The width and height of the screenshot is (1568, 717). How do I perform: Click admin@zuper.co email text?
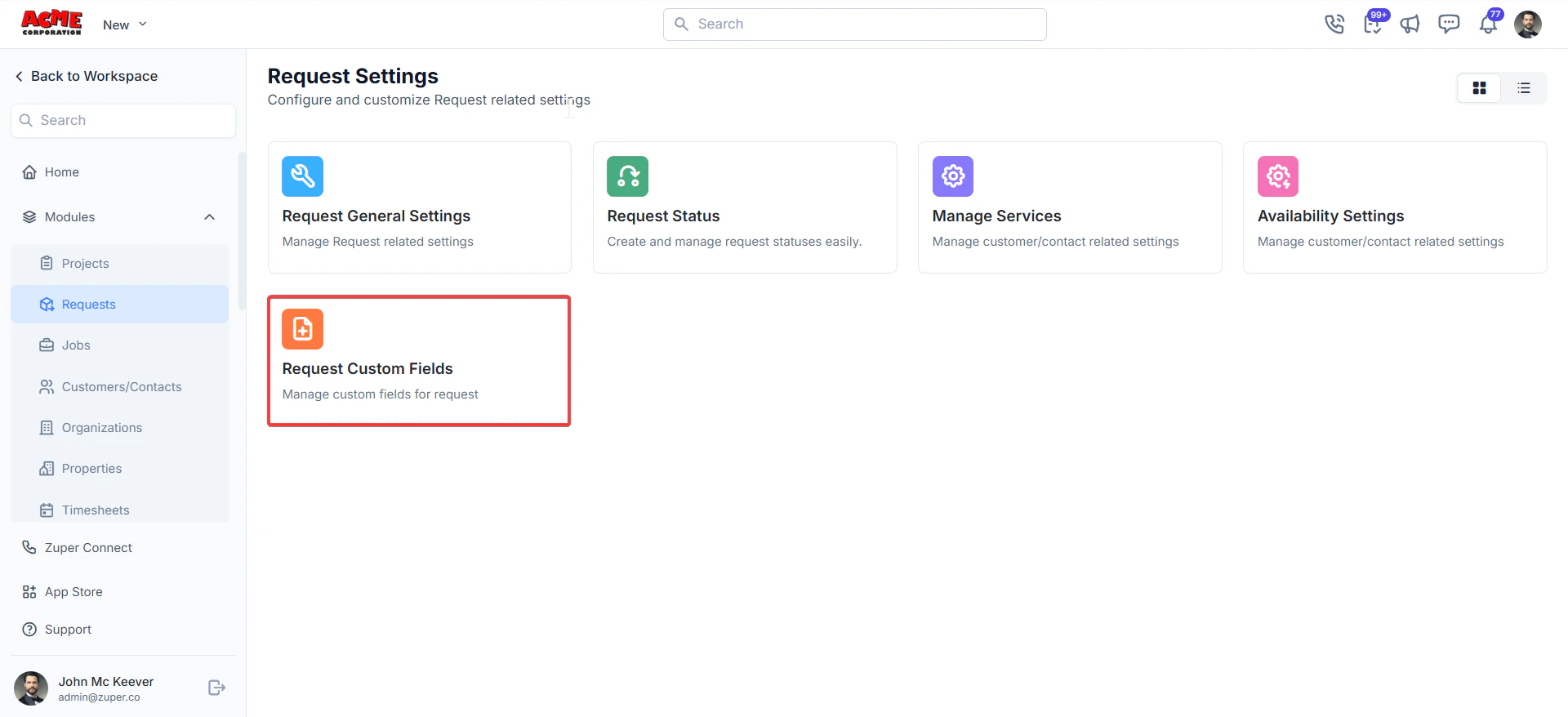point(99,697)
